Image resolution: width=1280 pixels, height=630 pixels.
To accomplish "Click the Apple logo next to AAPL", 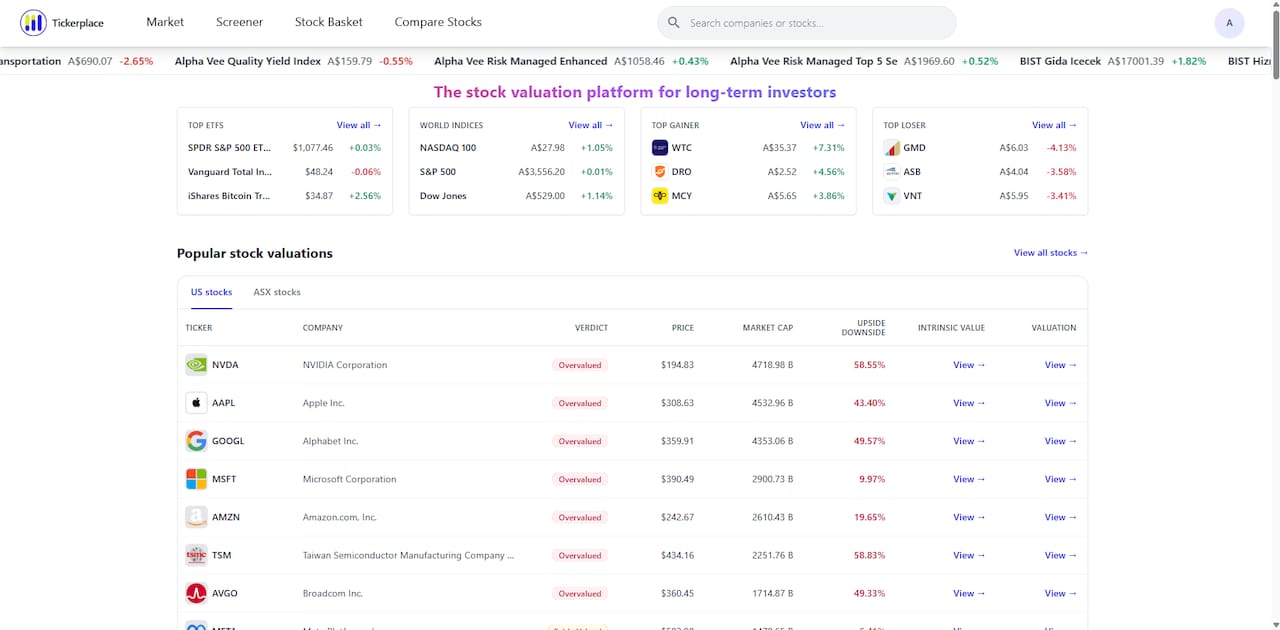I will (196, 403).
